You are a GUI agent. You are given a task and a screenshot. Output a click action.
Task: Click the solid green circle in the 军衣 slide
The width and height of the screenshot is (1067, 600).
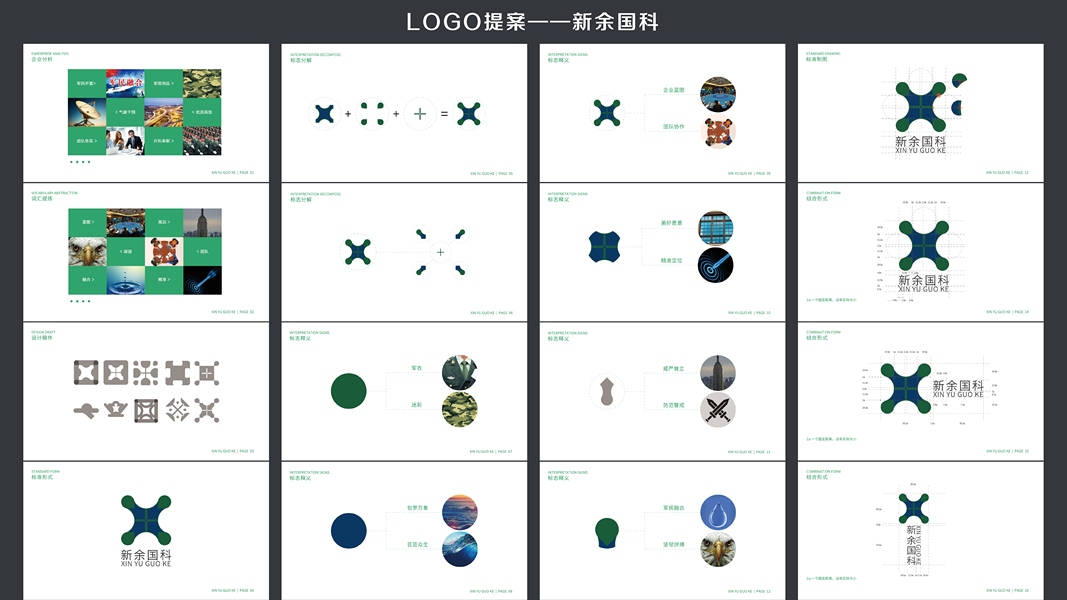click(348, 391)
